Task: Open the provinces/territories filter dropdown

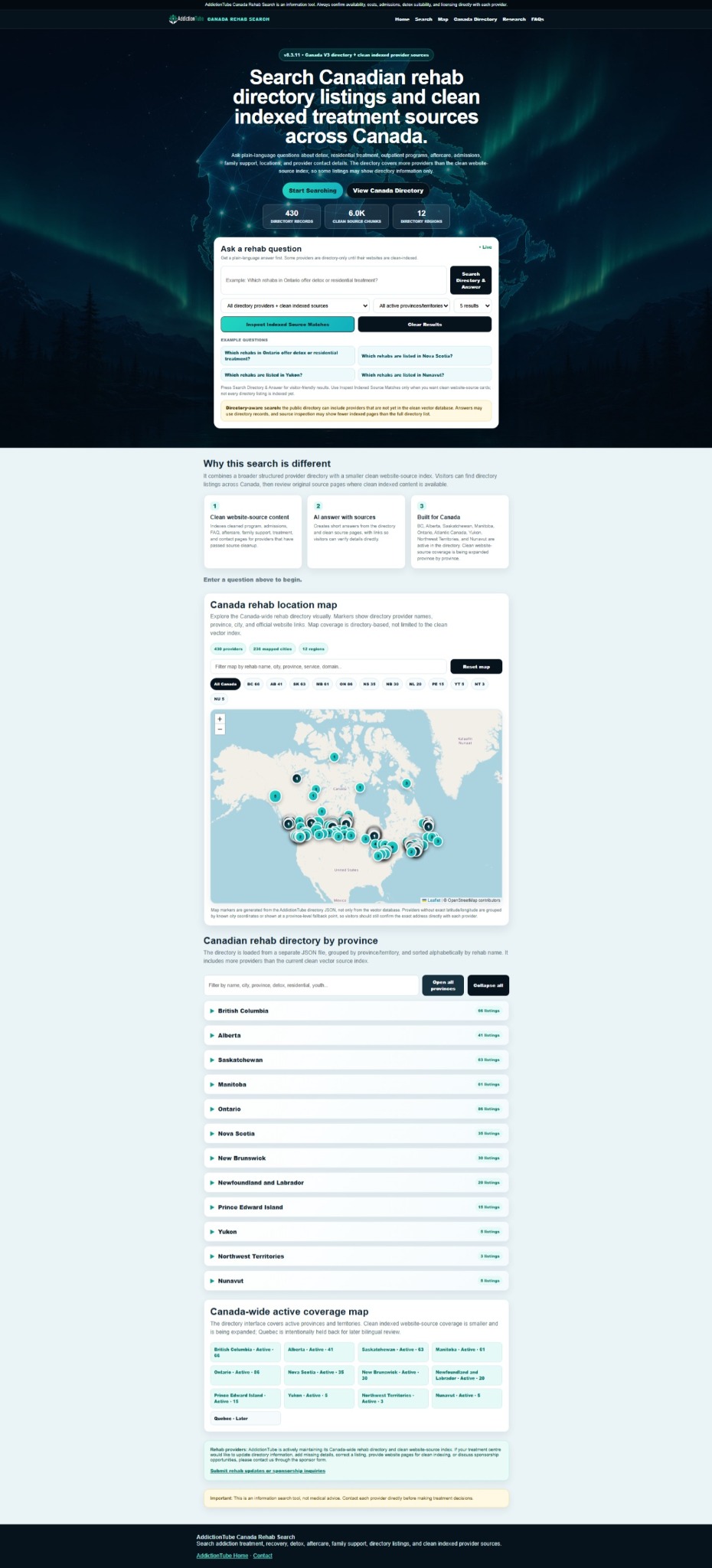Action: [413, 305]
